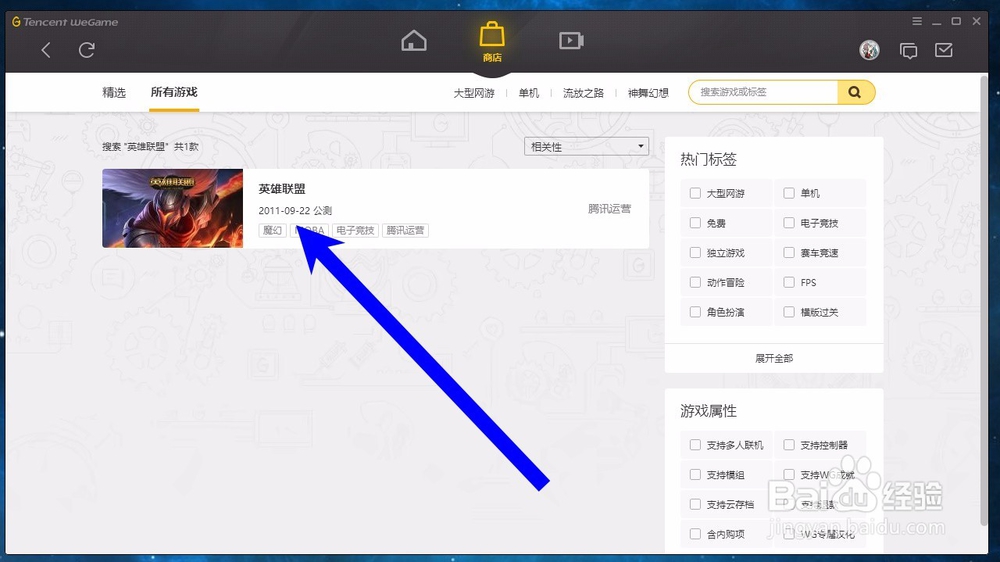Check 支持控制器 attribute
The height and width of the screenshot is (562, 1000).
pyautogui.click(x=789, y=445)
